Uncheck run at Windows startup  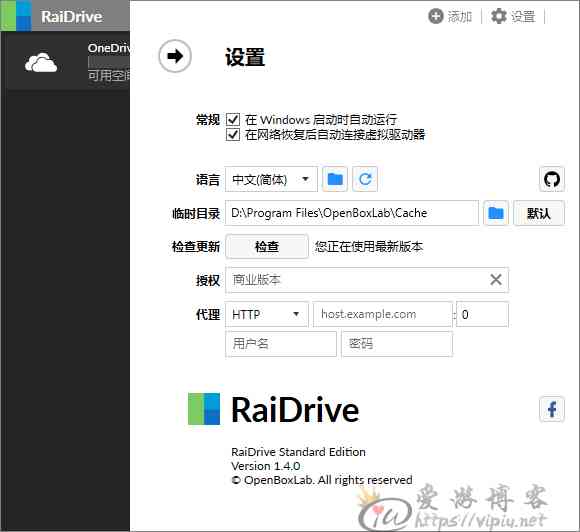(233, 119)
